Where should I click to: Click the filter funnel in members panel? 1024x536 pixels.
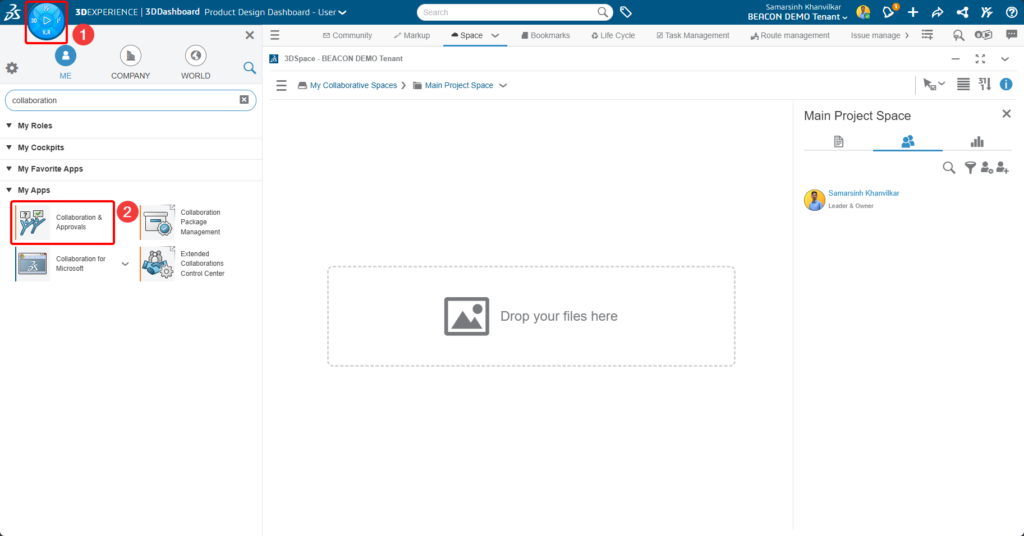tap(969, 168)
